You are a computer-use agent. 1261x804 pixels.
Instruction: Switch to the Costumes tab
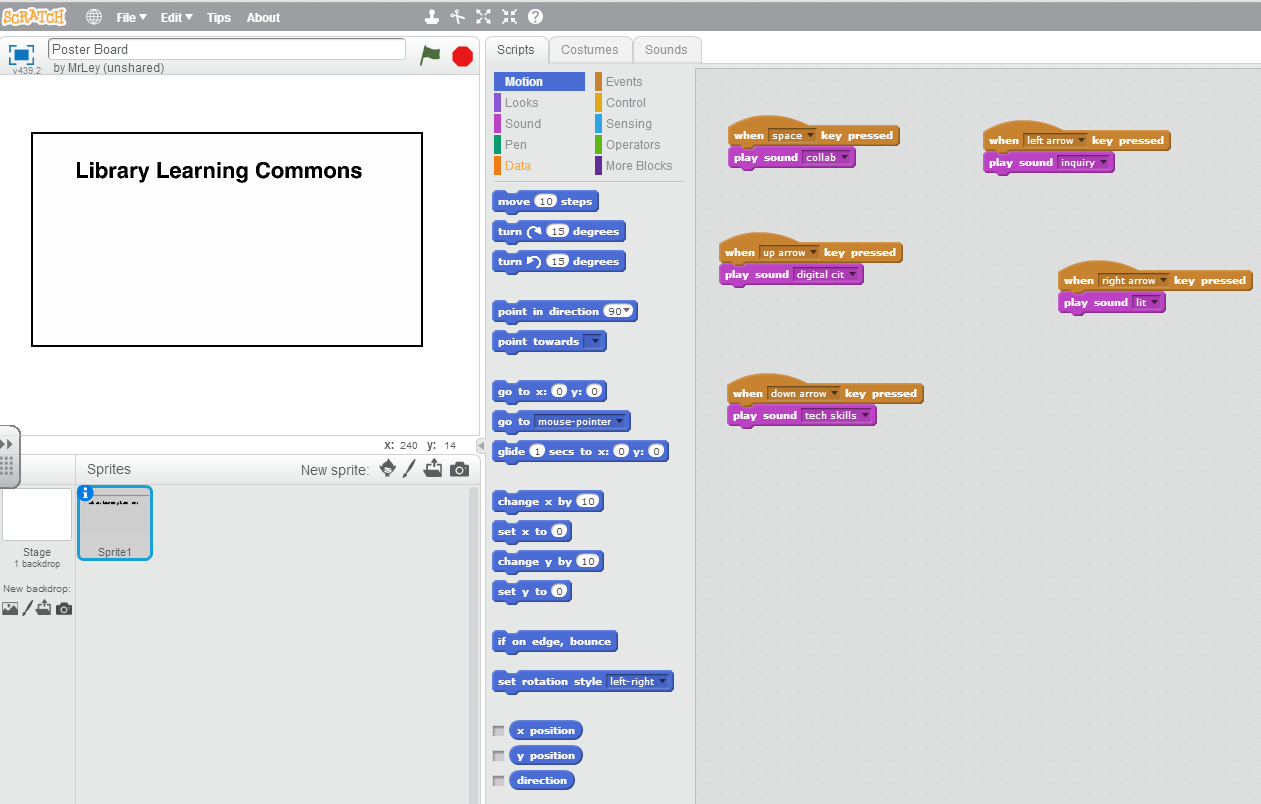(590, 49)
